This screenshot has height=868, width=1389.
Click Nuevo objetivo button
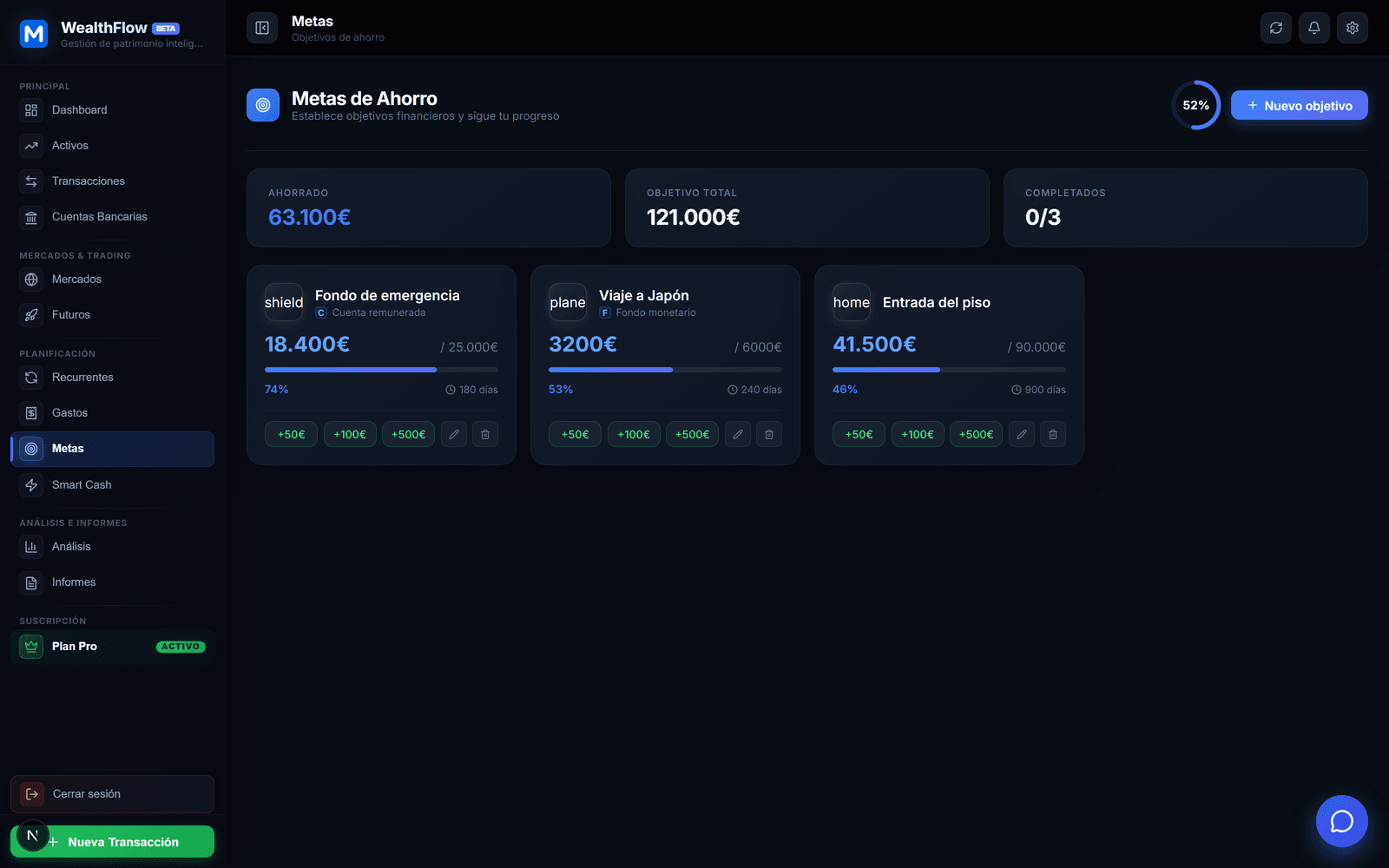[1300, 105]
